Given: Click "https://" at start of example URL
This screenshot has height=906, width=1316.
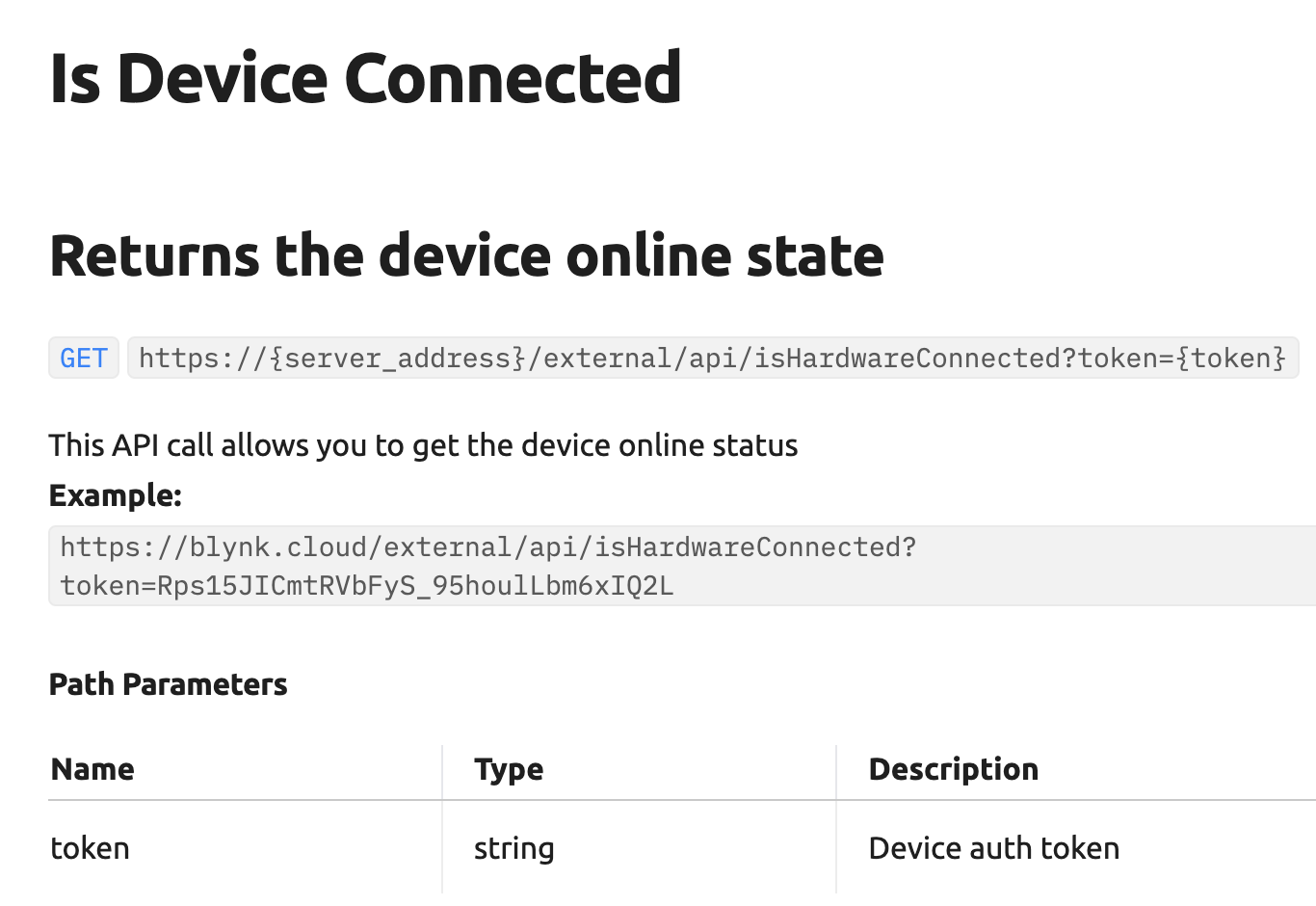Looking at the screenshot, I should click(124, 547).
